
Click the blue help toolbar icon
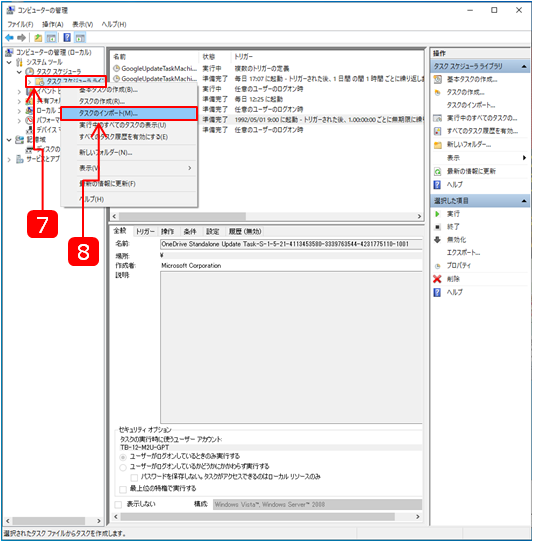67,38
